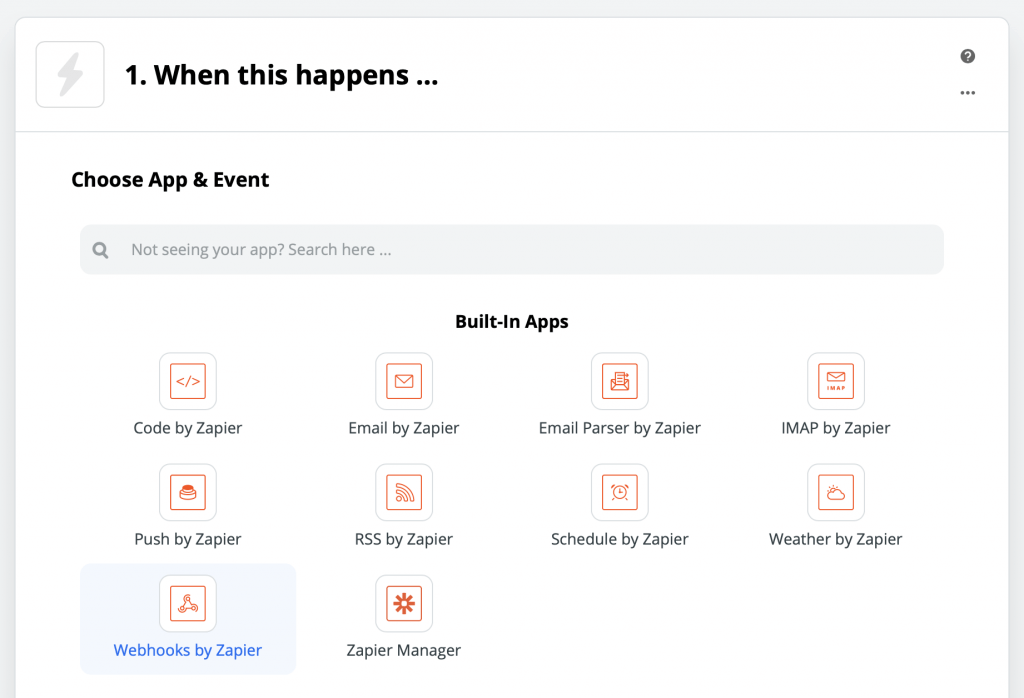Pick the Schedule by Zapier alarm icon
The width and height of the screenshot is (1024, 698).
click(620, 492)
